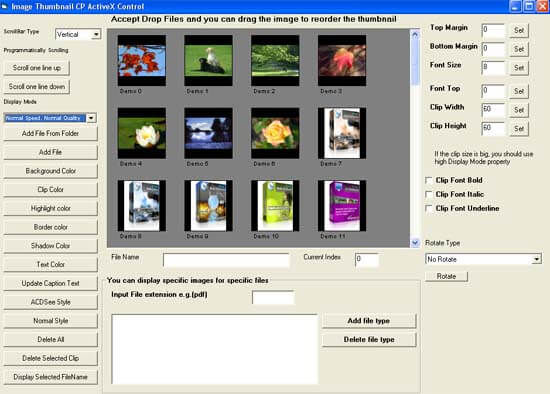Viewport: 550px width, 394px height.
Task: Select the Demo 0 red leaves thumbnail
Action: click(x=142, y=60)
